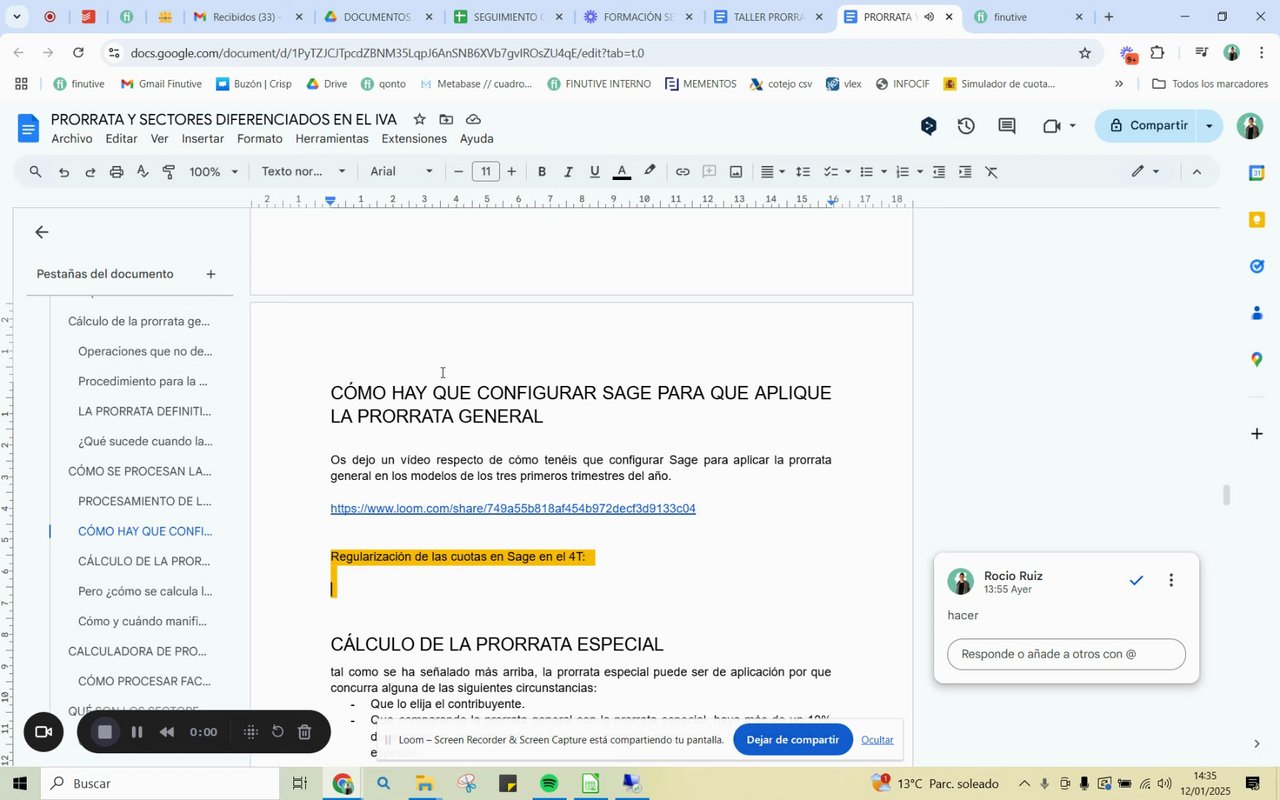Image resolution: width=1280 pixels, height=800 pixels.
Task: Add a new document tab with plus
Action: (x=211, y=274)
